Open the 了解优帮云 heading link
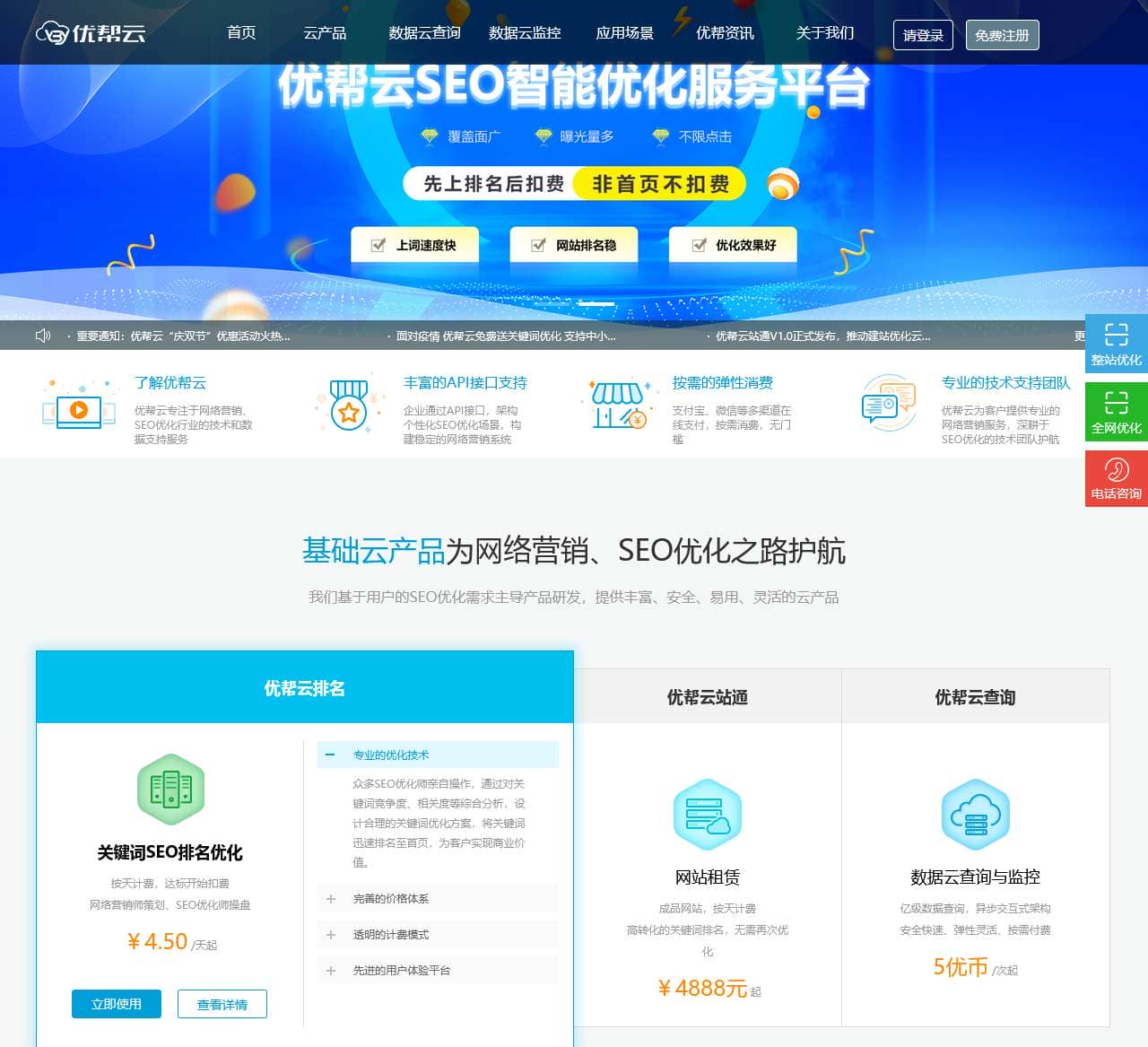Image resolution: width=1148 pixels, height=1047 pixels. 170,383
